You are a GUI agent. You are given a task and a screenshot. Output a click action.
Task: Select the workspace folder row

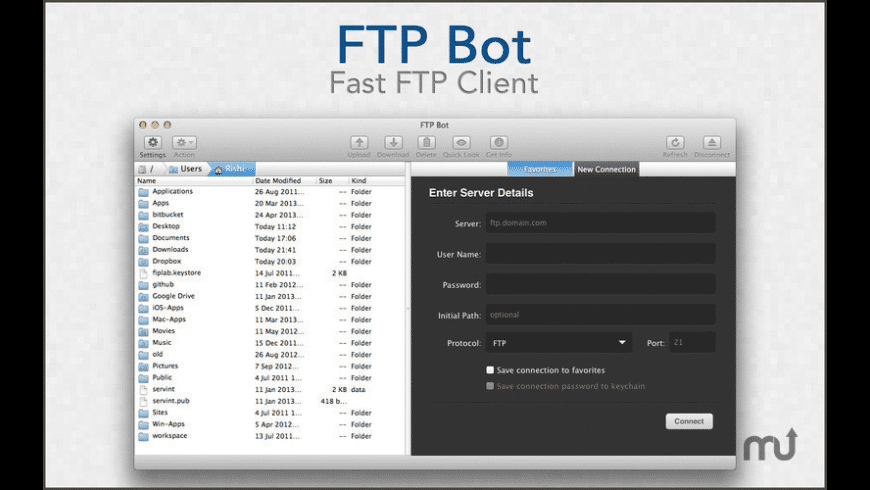coord(271,436)
